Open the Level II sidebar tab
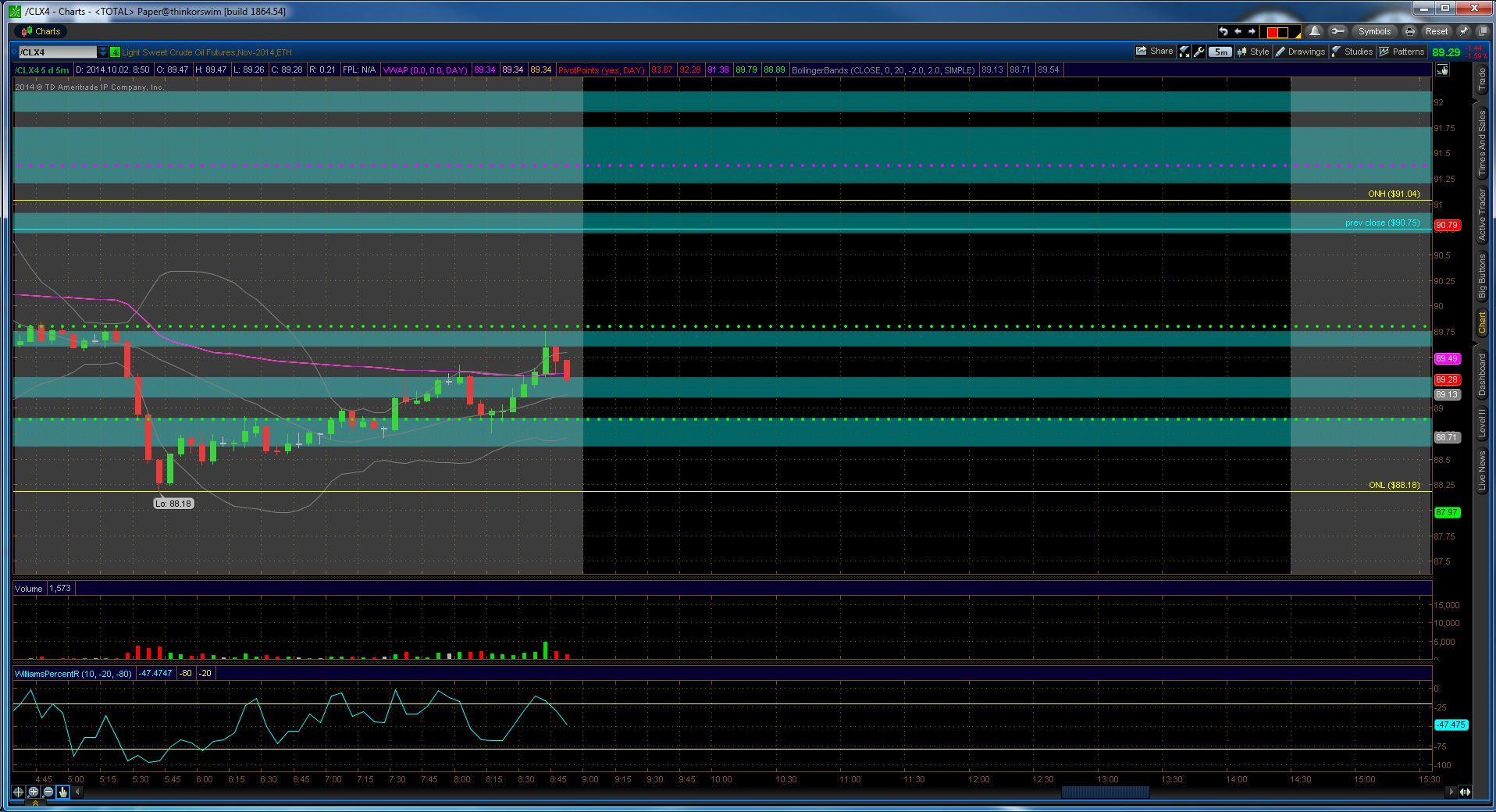Viewport: 1496px width, 812px height. (1481, 422)
